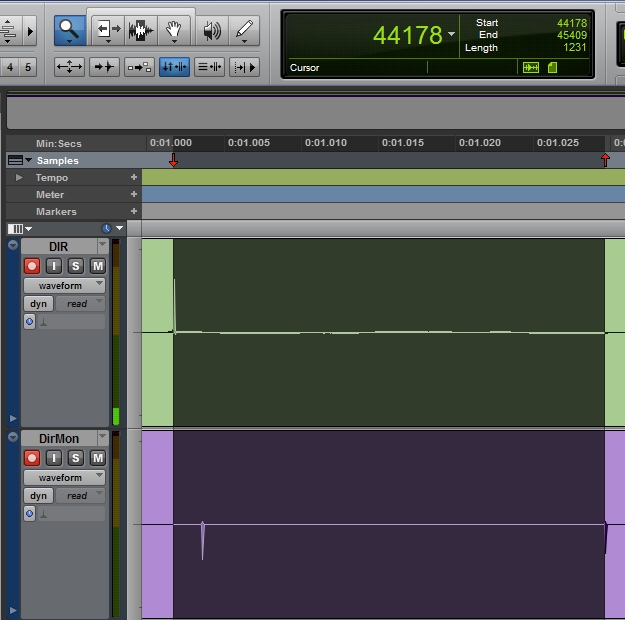Screen dimensions: 625x620
Task: Select the Zoomer magnifier tool
Action: (68, 30)
